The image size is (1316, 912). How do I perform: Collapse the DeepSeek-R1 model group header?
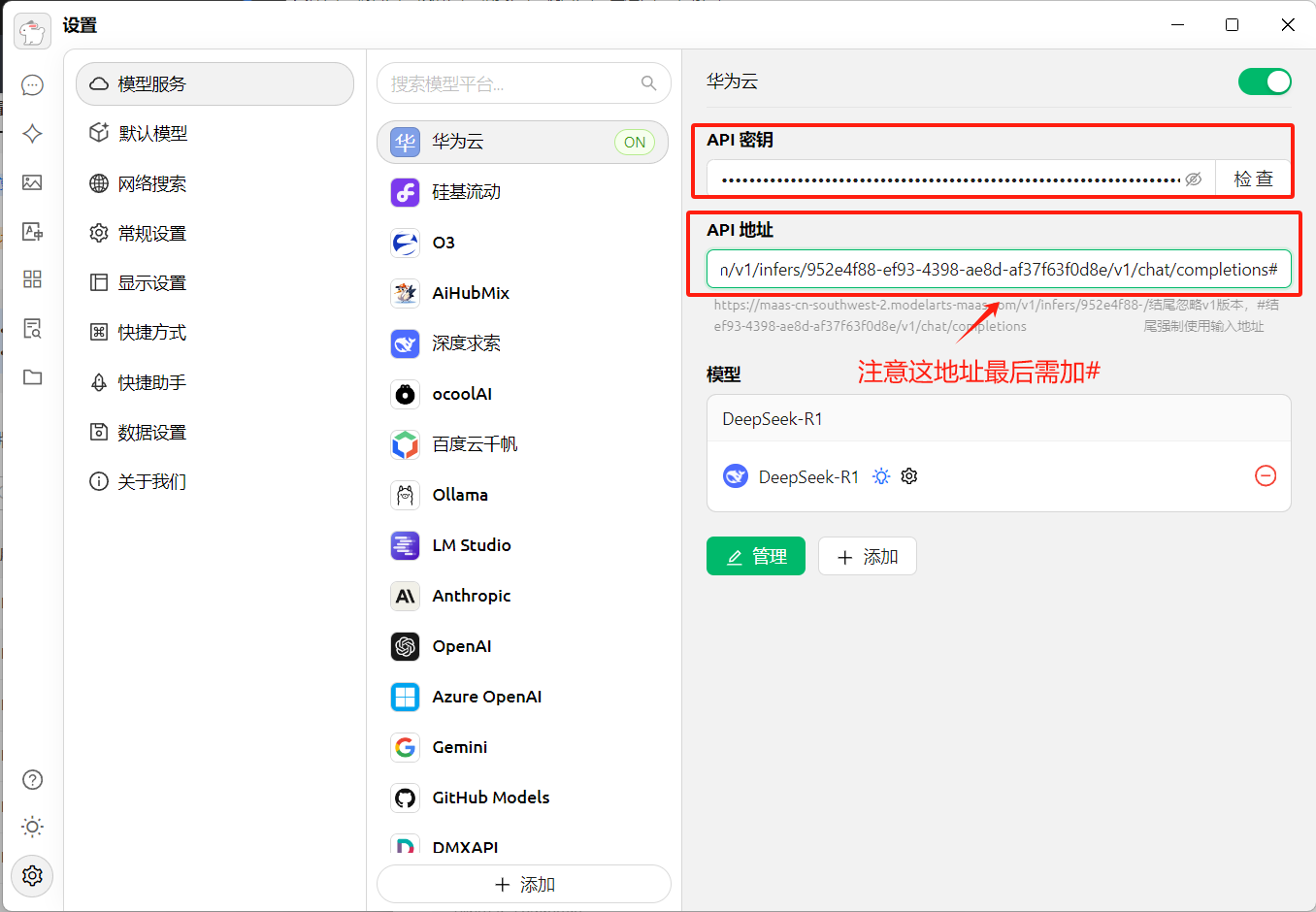(999, 419)
